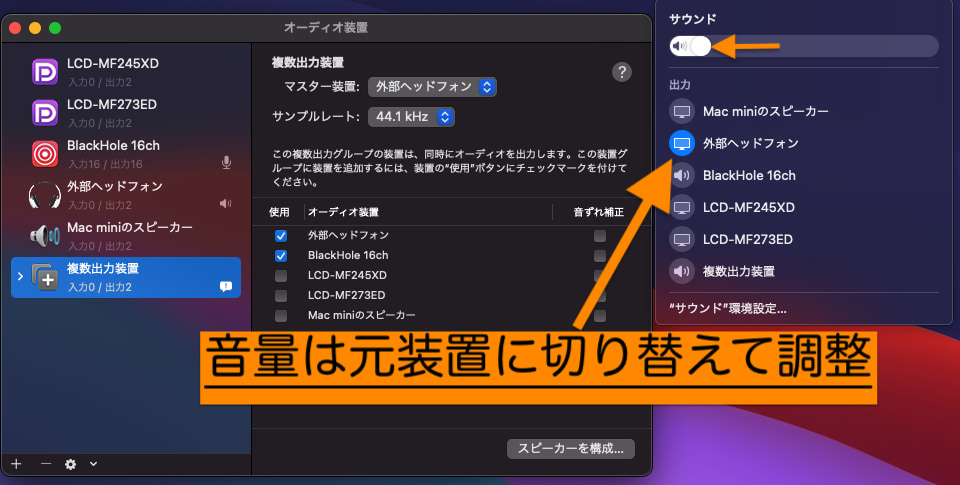Click highlighted 外部ヘッドフォン icon in Sound panel
This screenshot has height=485, width=960.
click(x=682, y=143)
